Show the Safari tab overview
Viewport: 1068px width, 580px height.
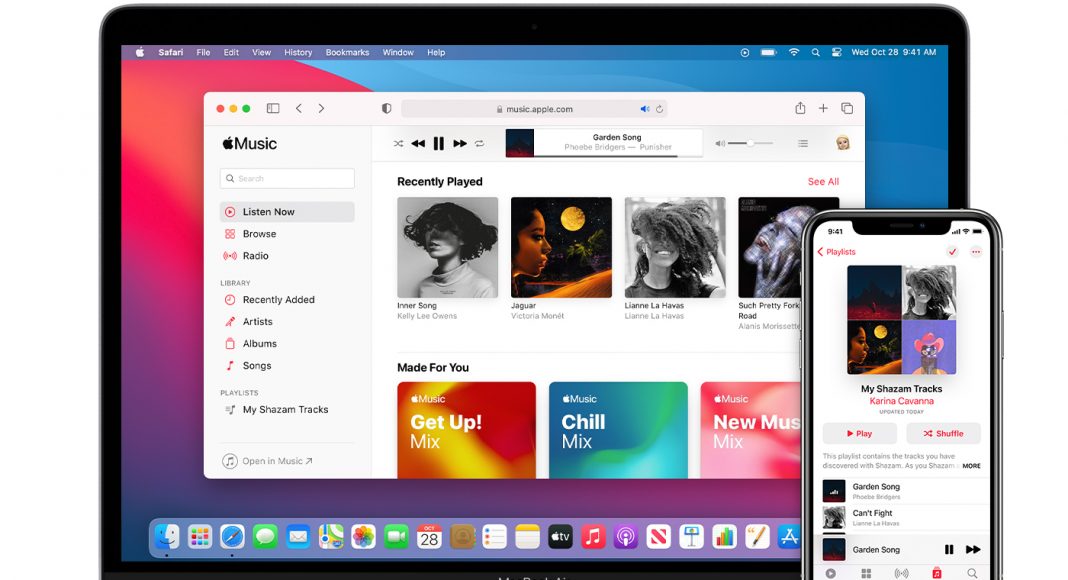847,108
